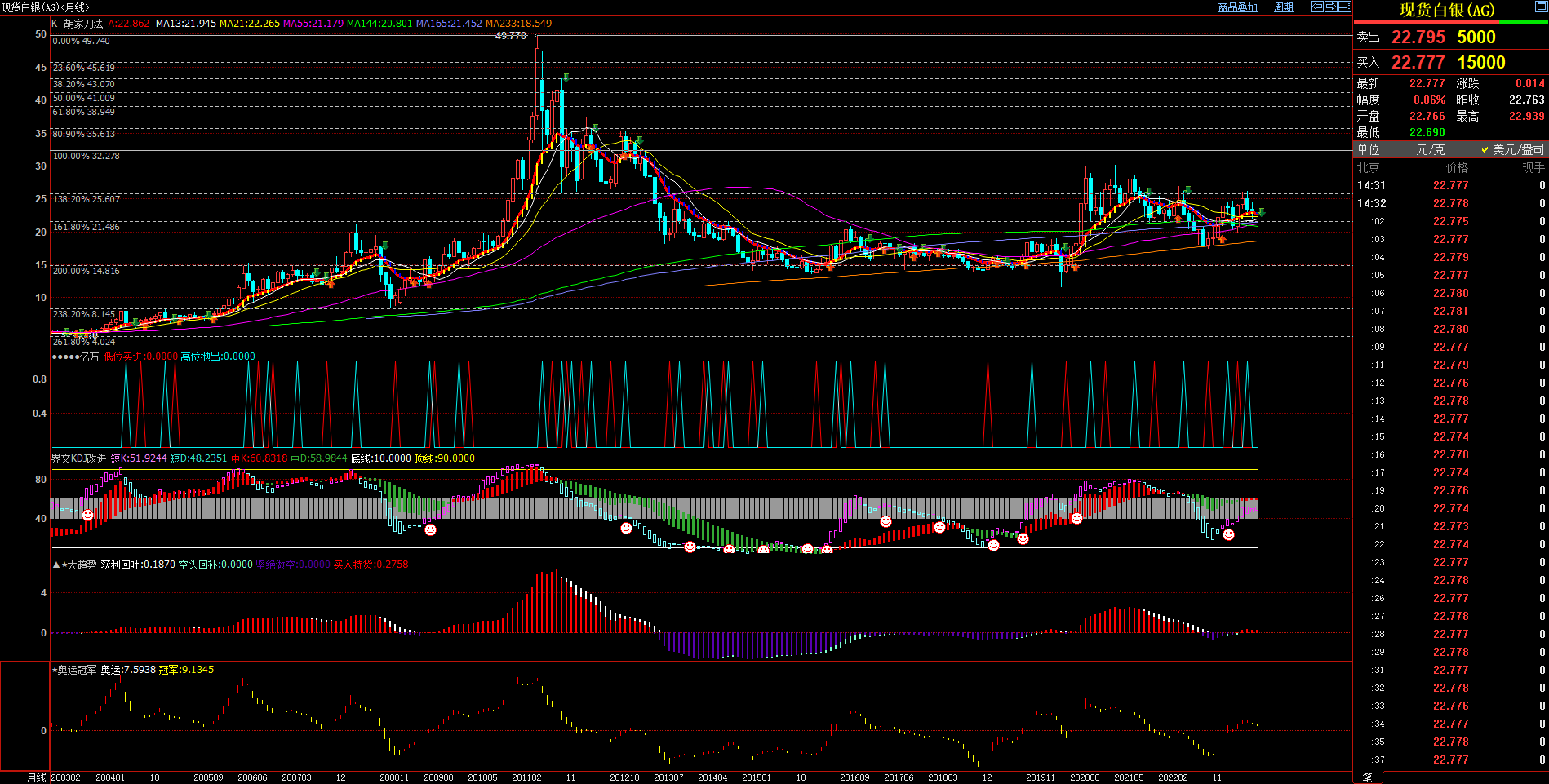Open the 周期 period menu
Image resolution: width=1549 pixels, height=784 pixels.
point(1284,7)
